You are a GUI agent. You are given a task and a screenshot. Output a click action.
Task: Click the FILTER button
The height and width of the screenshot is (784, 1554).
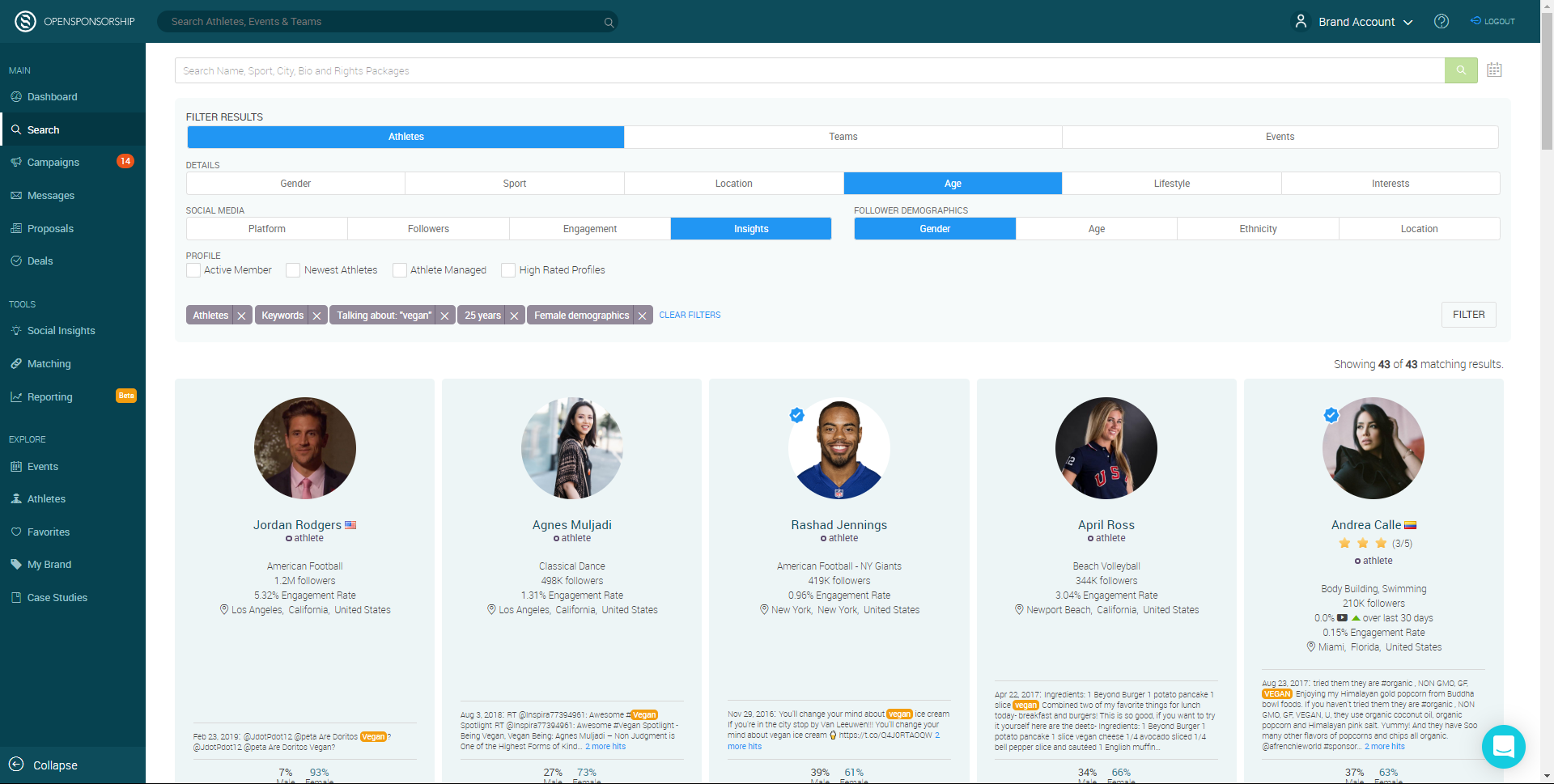tap(1468, 315)
